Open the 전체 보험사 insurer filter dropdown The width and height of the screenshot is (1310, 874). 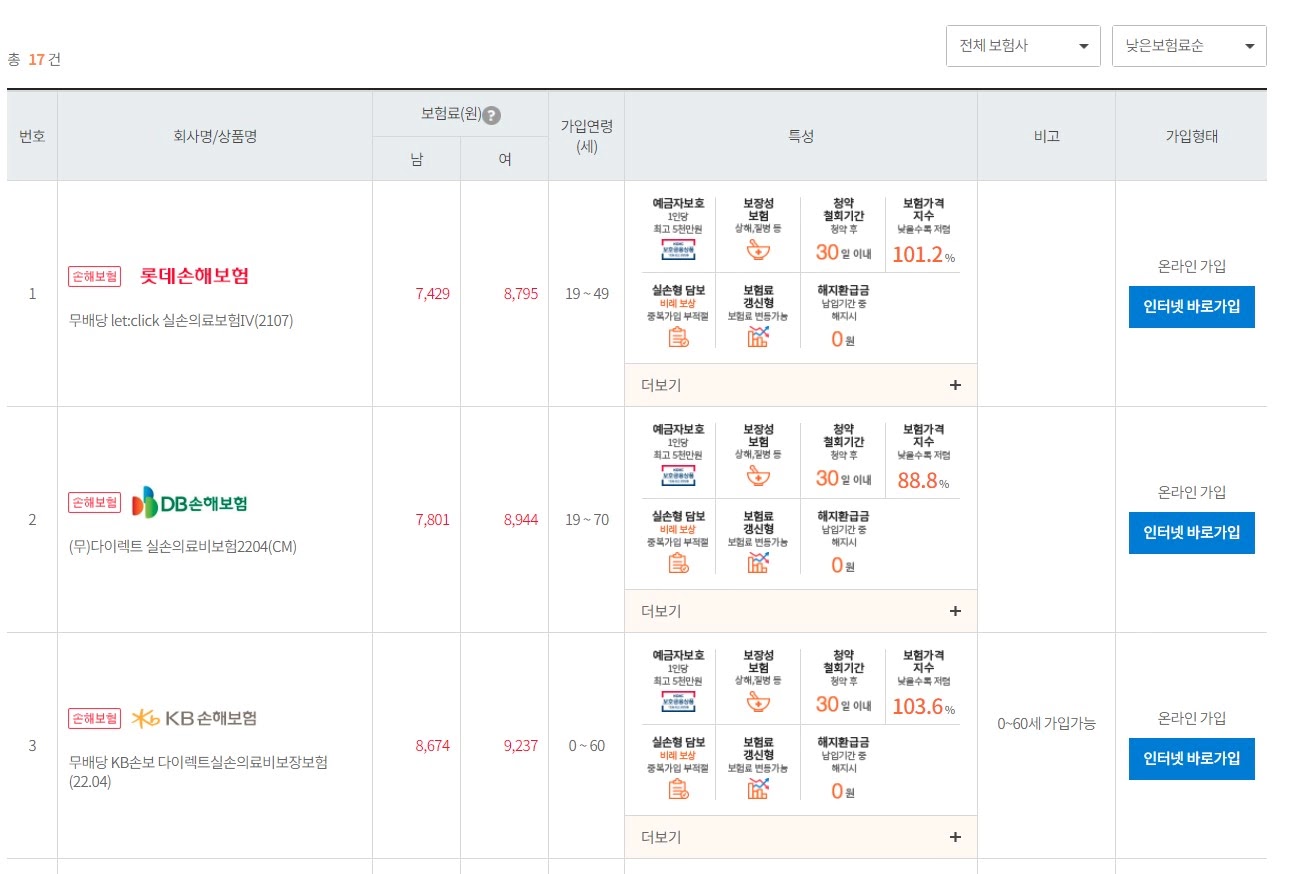point(1023,46)
